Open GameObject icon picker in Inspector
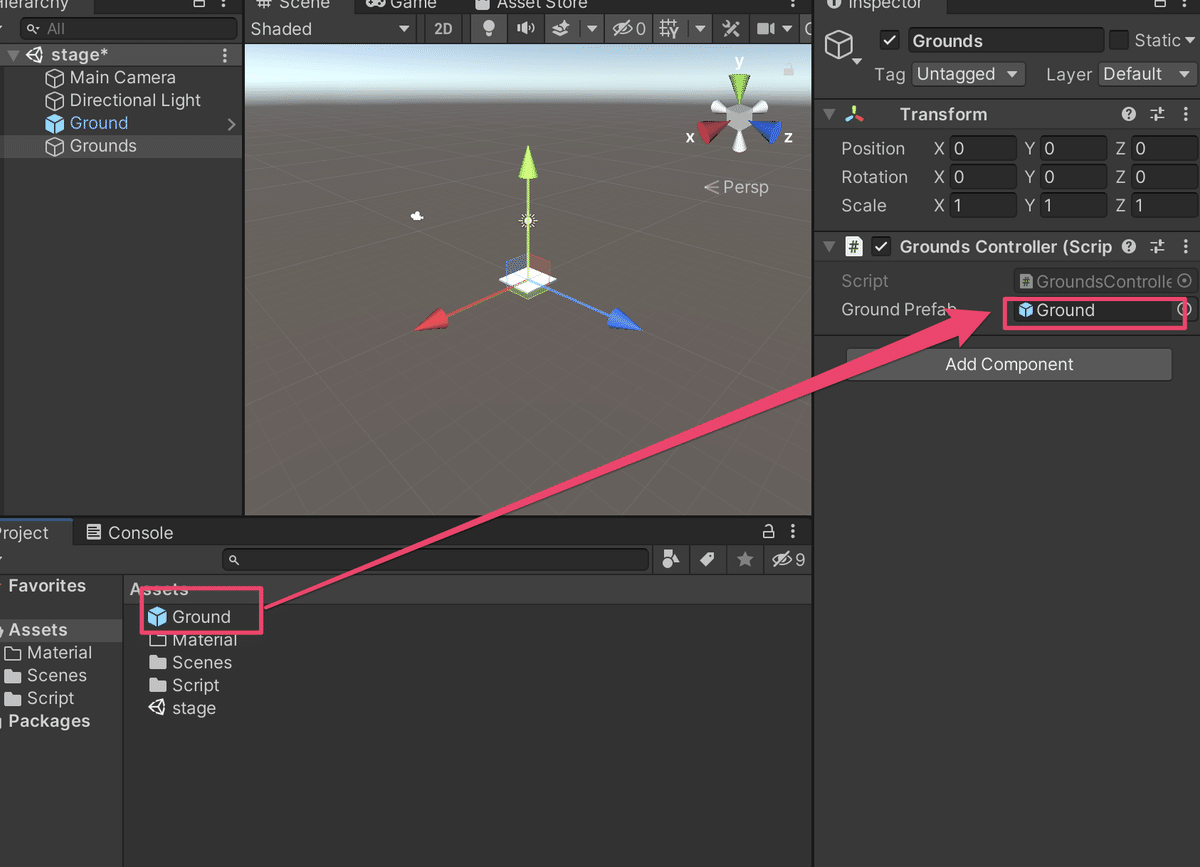Screen dimensions: 1200x867 tap(842, 47)
